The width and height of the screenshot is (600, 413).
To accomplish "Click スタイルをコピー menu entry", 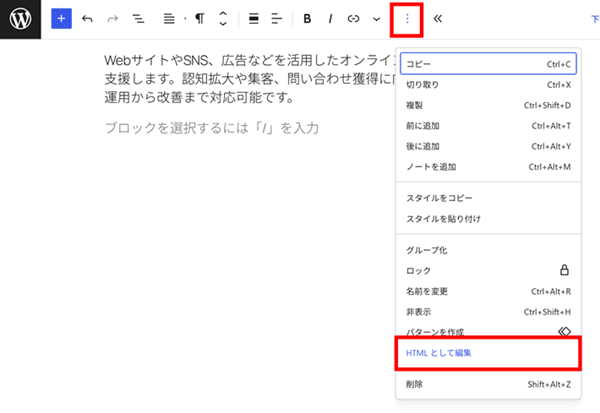I will click(x=488, y=198).
